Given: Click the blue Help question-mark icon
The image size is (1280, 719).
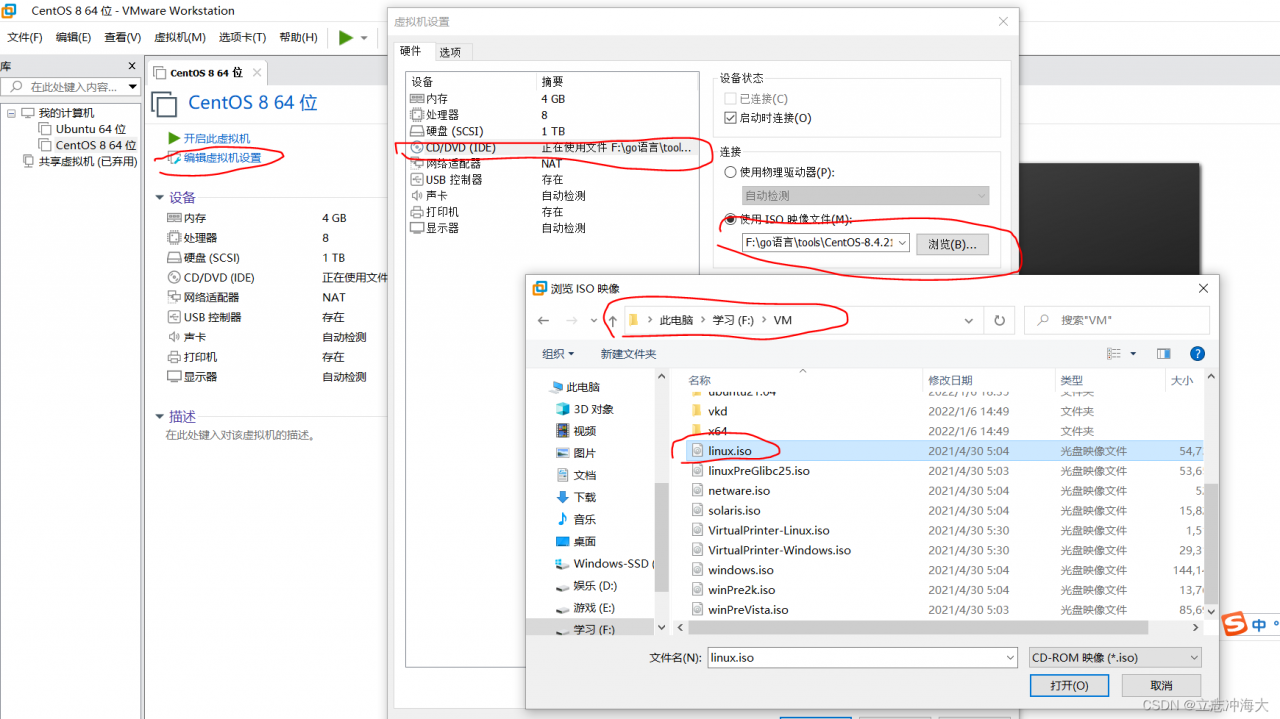Looking at the screenshot, I should [1197, 354].
